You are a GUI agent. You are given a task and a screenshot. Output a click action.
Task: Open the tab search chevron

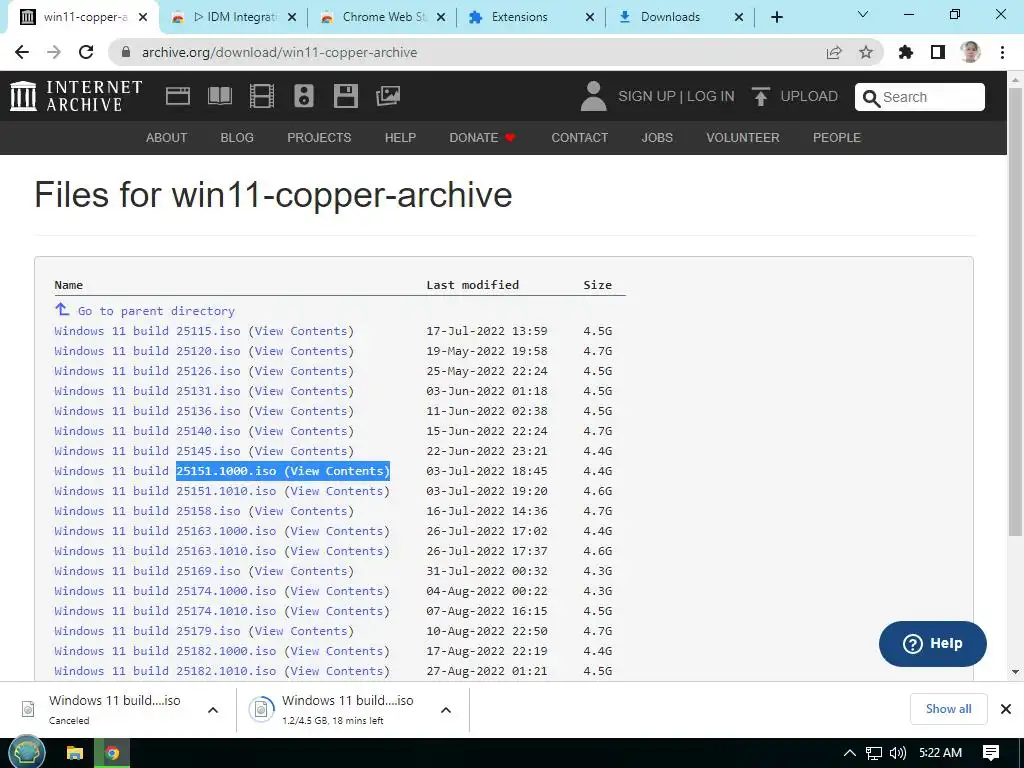pos(863,14)
